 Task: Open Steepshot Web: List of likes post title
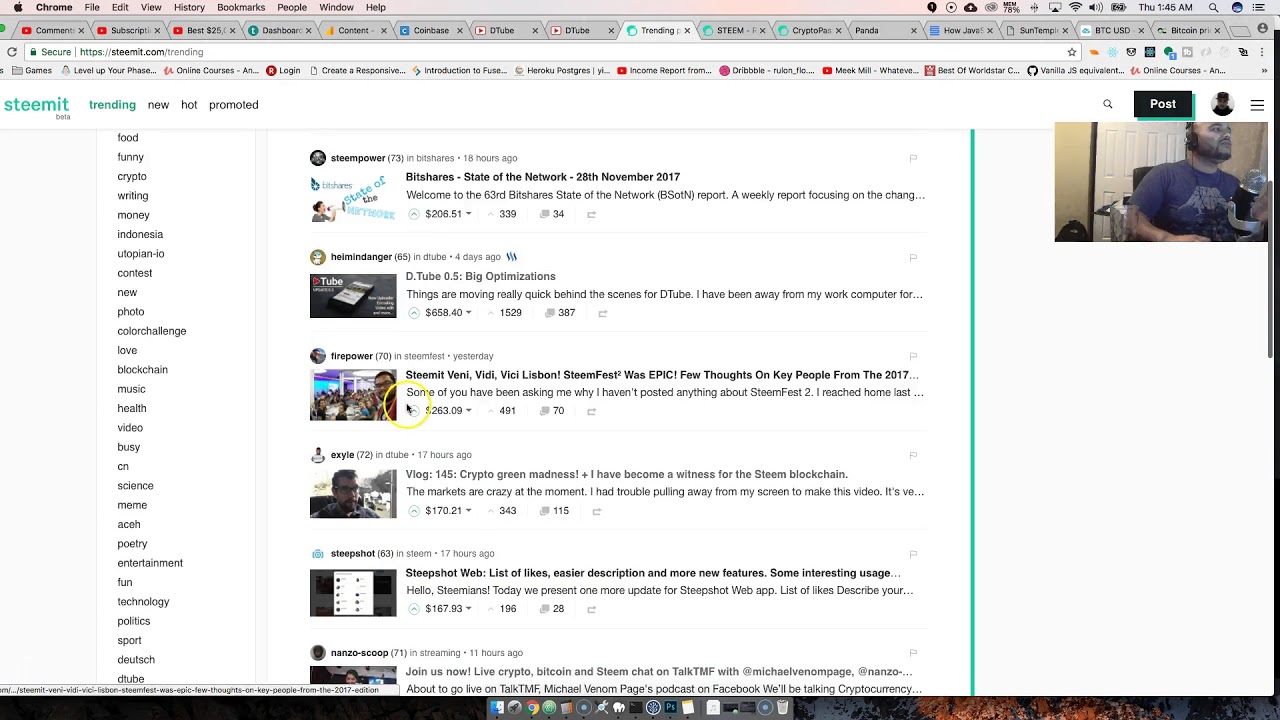[653, 573]
